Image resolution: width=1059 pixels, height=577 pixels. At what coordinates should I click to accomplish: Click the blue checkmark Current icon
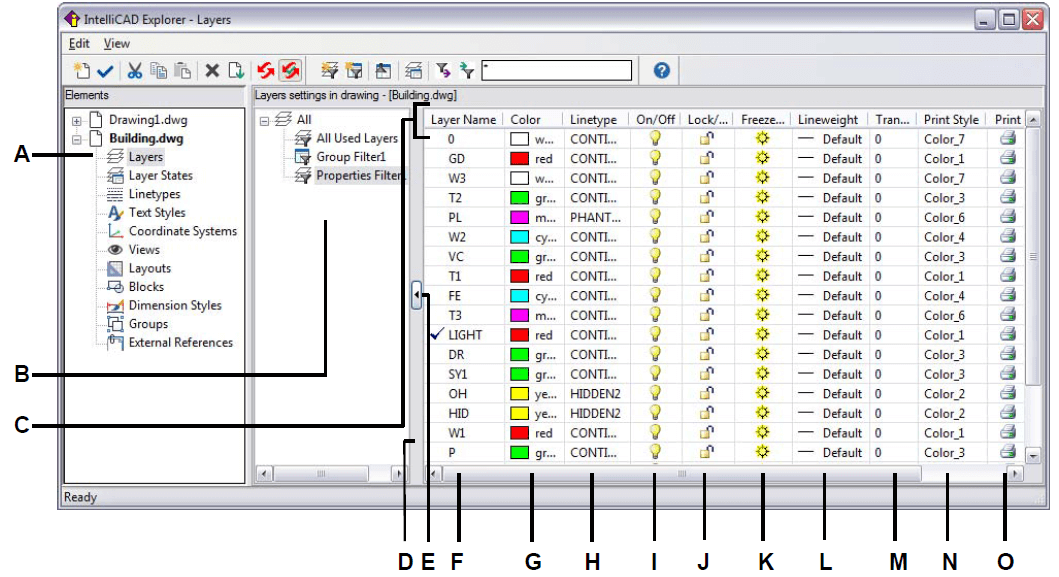pyautogui.click(x=105, y=70)
